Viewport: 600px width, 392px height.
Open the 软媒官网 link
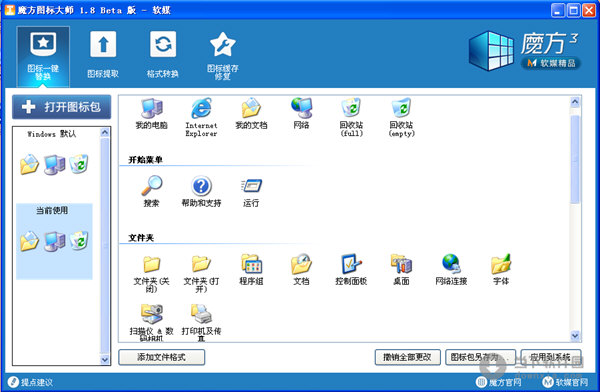pyautogui.click(x=566, y=382)
